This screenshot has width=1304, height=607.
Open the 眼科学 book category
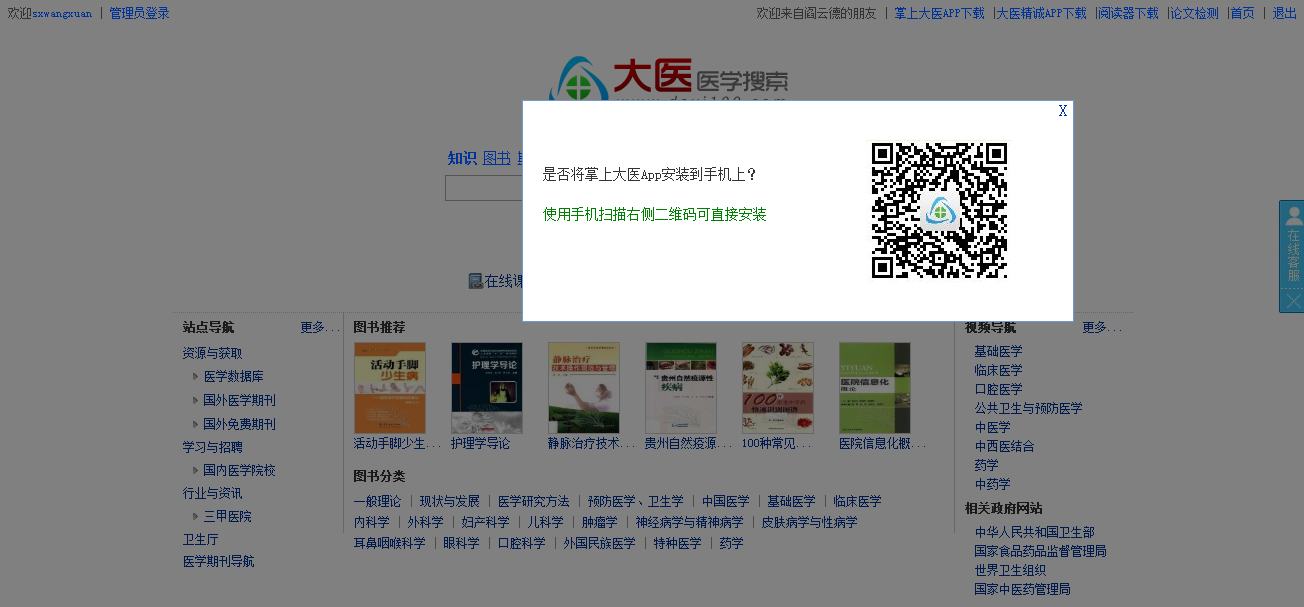tap(462, 543)
